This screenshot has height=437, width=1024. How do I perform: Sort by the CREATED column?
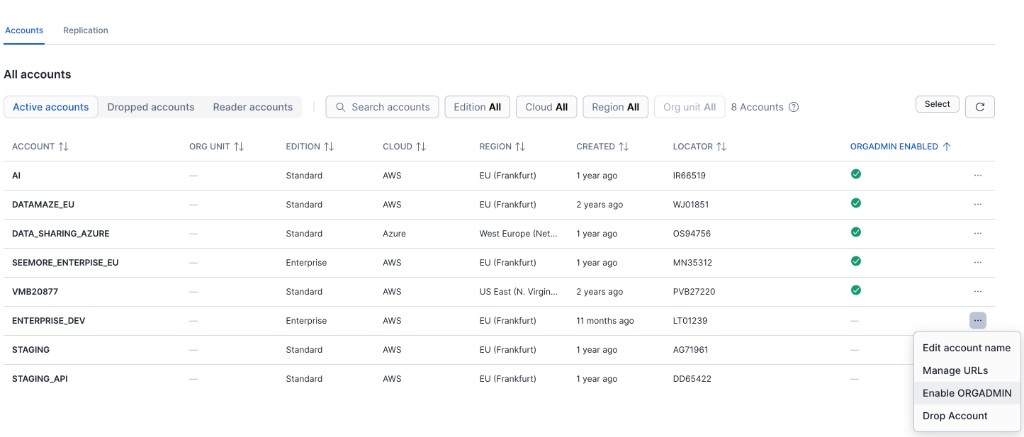point(602,147)
